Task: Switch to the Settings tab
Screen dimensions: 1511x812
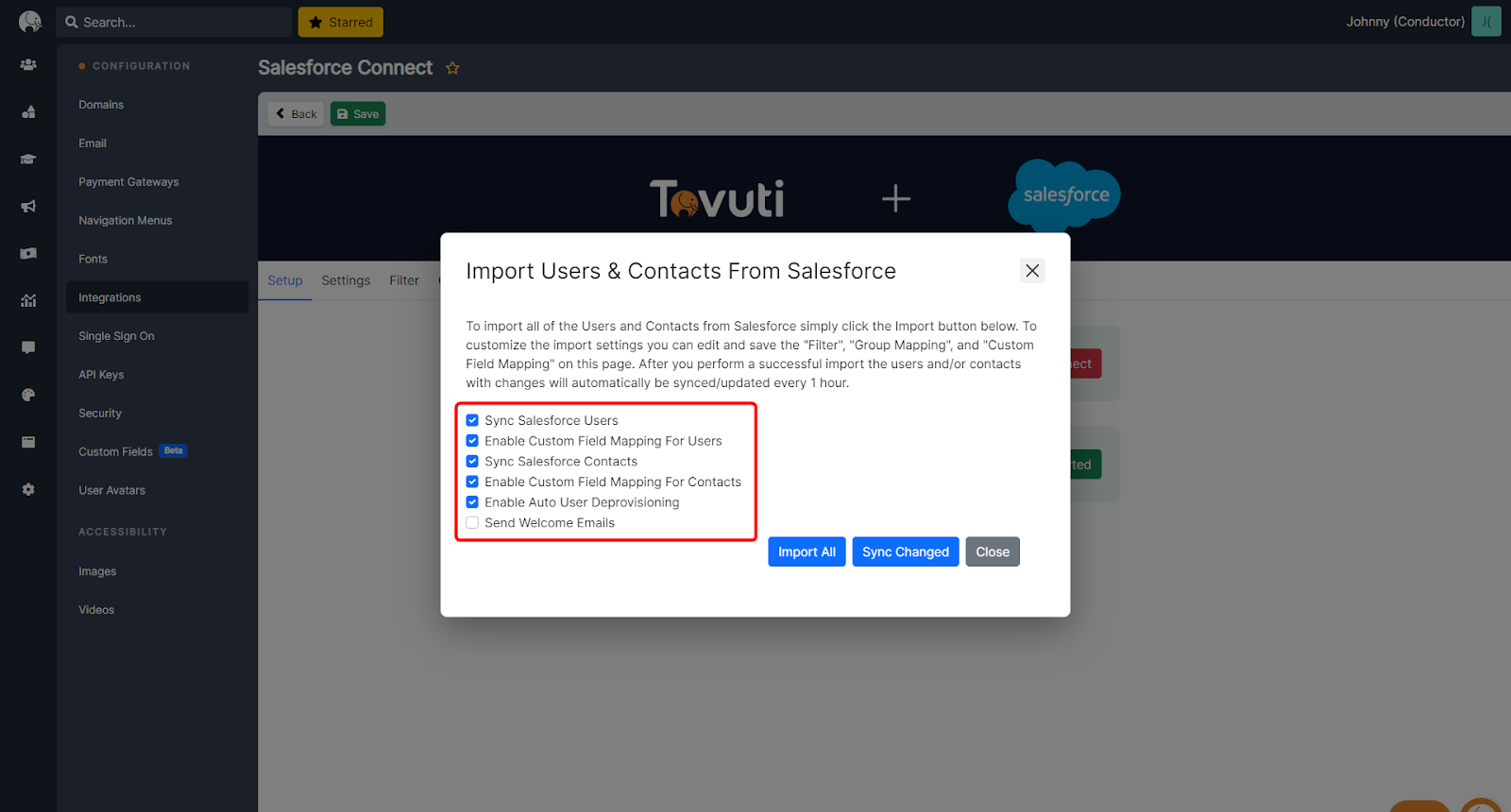Action: click(x=346, y=280)
